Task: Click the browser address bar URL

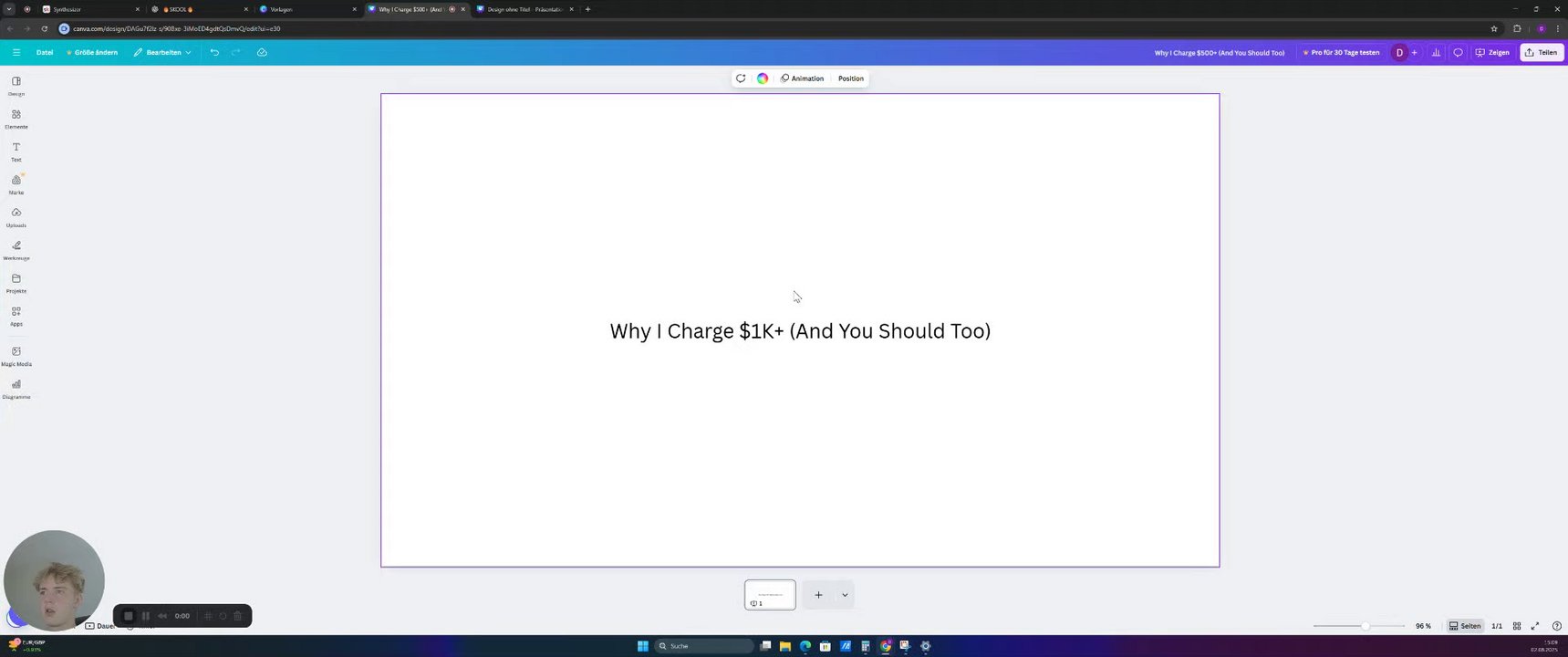Action: point(177,28)
